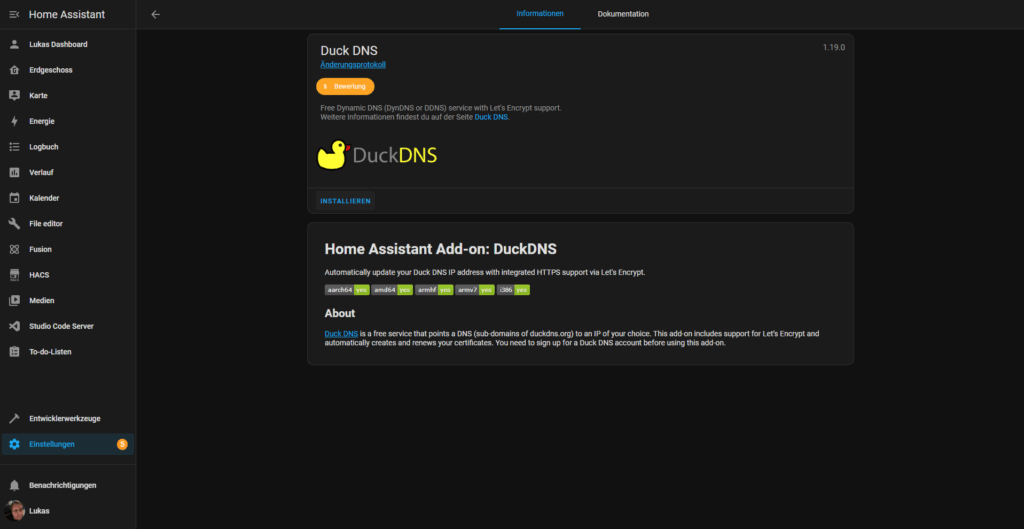Open Karte label in sidebar
Image resolution: width=1024 pixels, height=529 pixels.
pos(39,95)
